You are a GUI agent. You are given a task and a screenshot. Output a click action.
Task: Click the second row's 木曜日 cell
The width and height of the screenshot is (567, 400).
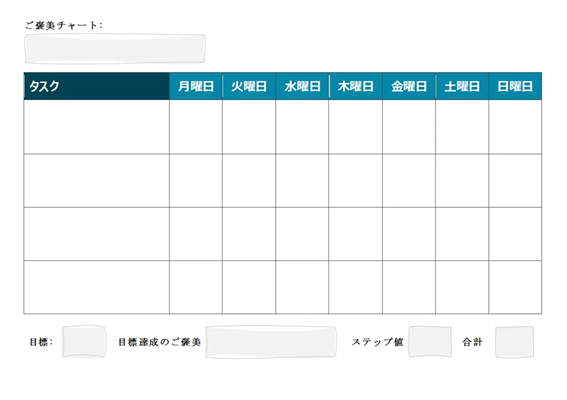click(355, 180)
